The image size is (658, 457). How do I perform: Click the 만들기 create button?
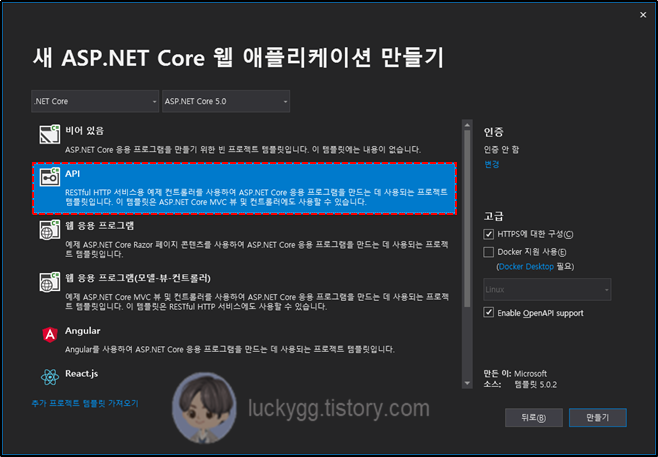(598, 418)
